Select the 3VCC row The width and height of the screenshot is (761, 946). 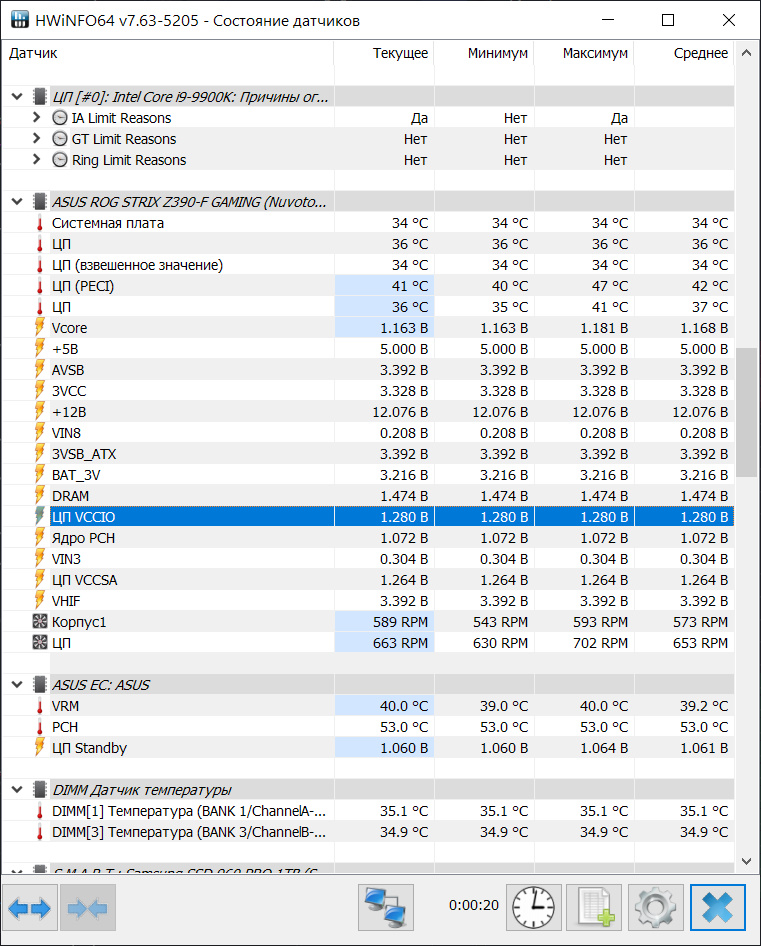click(368, 391)
